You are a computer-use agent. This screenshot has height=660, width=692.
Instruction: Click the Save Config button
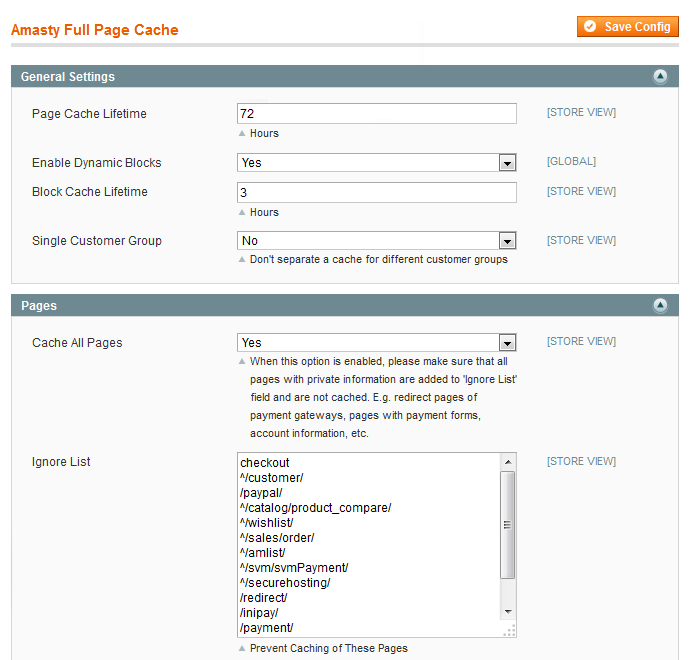(x=628, y=27)
